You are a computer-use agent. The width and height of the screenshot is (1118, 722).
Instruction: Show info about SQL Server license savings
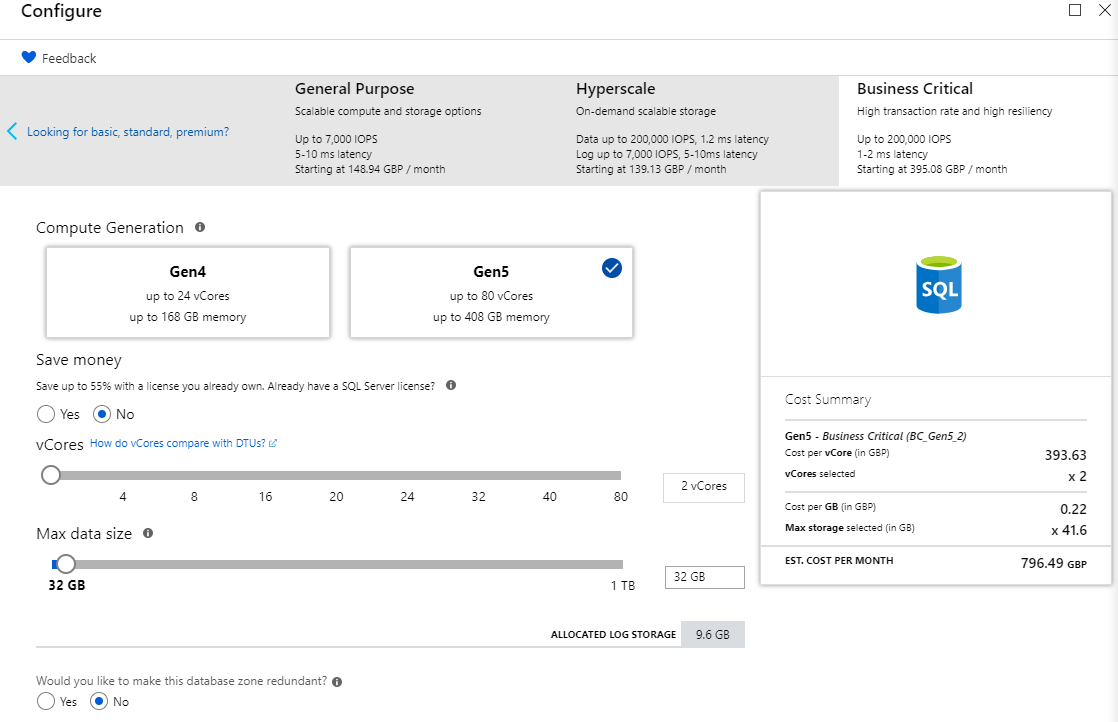[x=451, y=385]
